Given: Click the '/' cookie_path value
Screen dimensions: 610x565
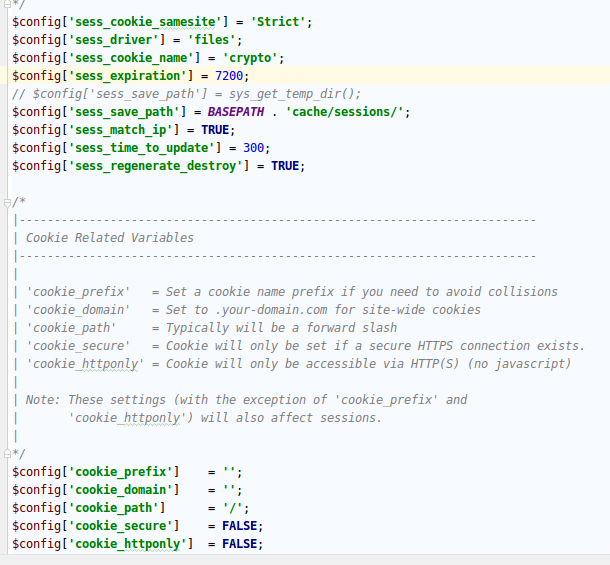Looking at the screenshot, I should point(233,508).
